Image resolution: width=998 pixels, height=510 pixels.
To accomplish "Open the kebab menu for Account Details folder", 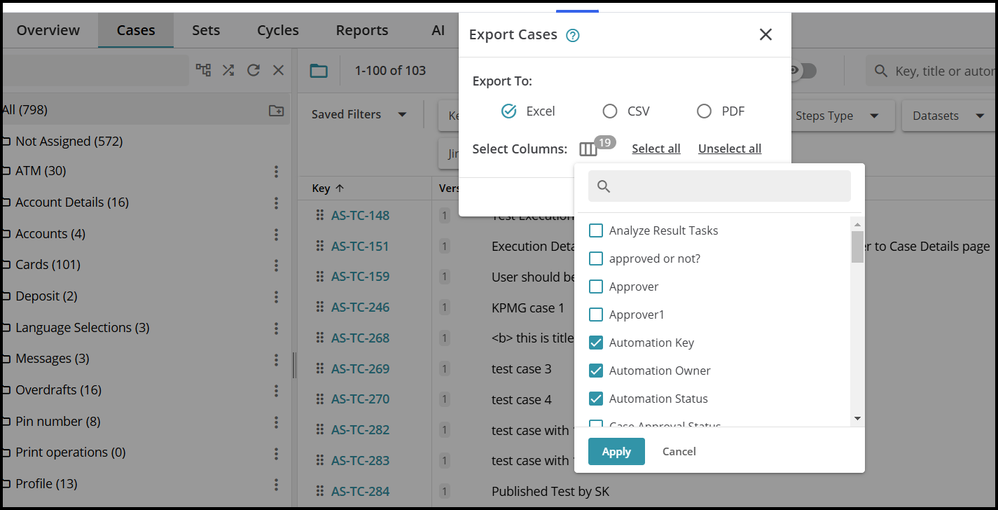I will 276,202.
